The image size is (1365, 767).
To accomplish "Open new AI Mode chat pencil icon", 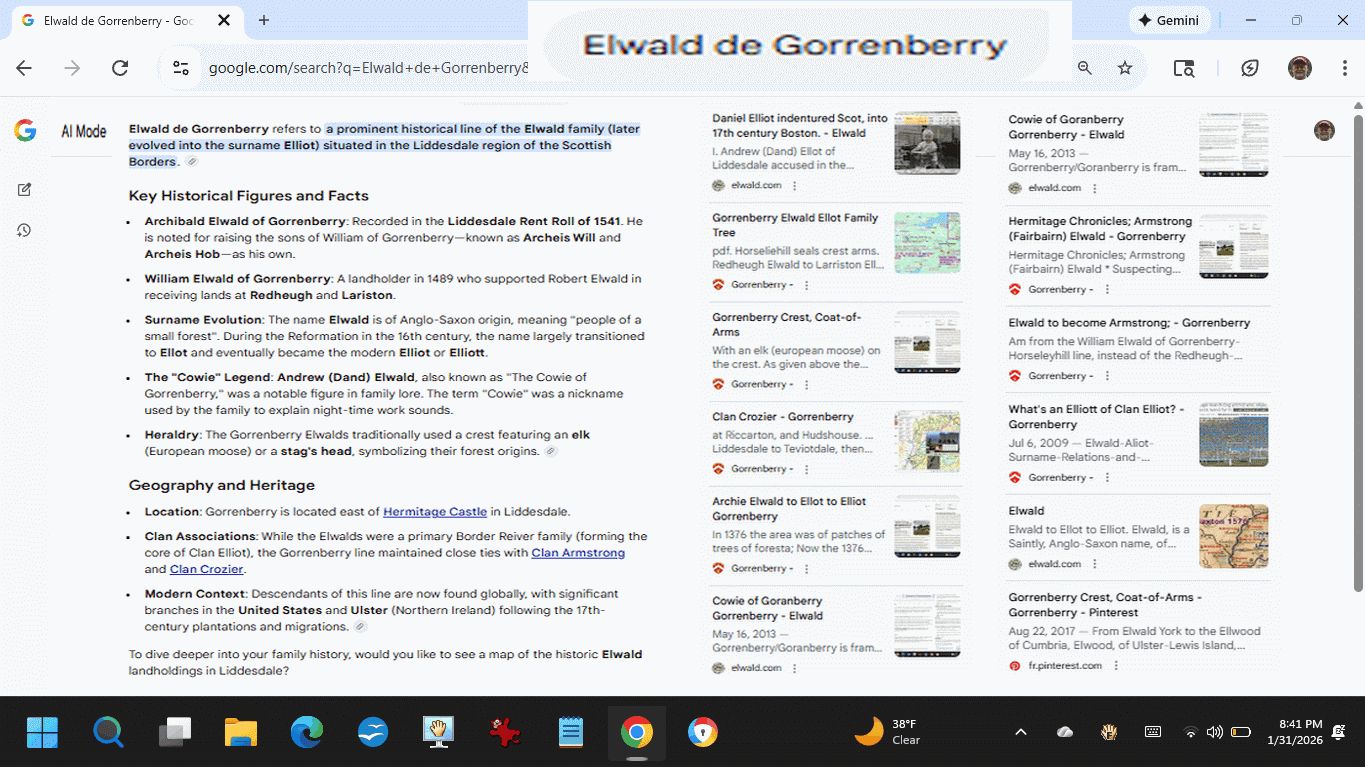I will (25, 189).
